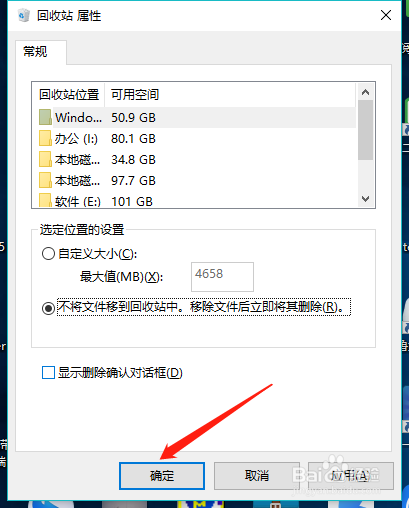409x508 pixels.
Task: Open the 常规 tab
Action: pos(35,52)
